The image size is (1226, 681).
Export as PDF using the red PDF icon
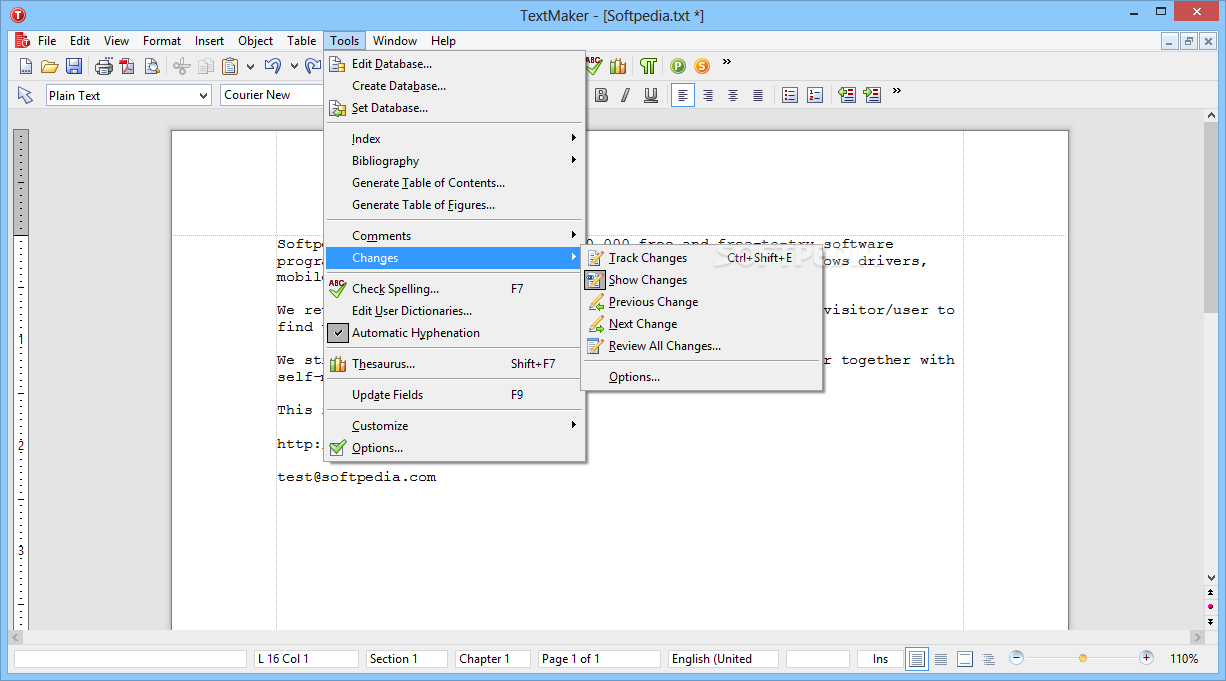pyautogui.click(x=127, y=66)
